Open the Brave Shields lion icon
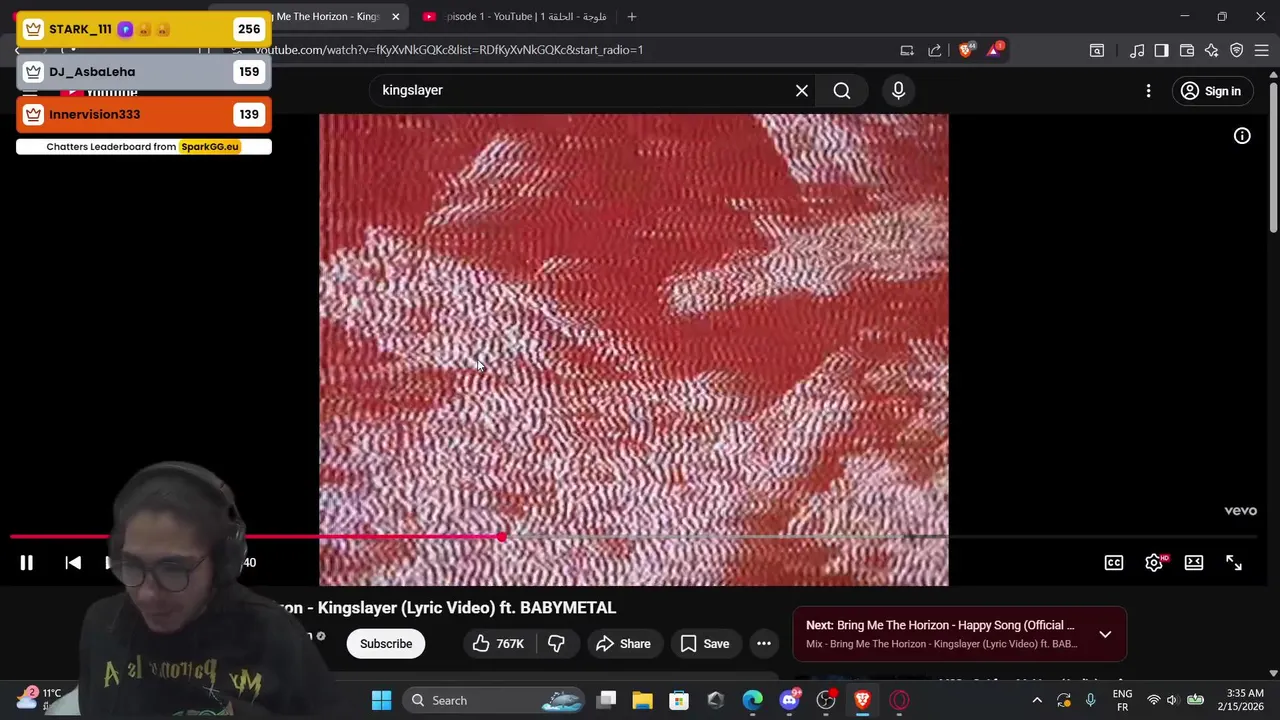Screen dimensions: 1280x720 tap(965, 50)
